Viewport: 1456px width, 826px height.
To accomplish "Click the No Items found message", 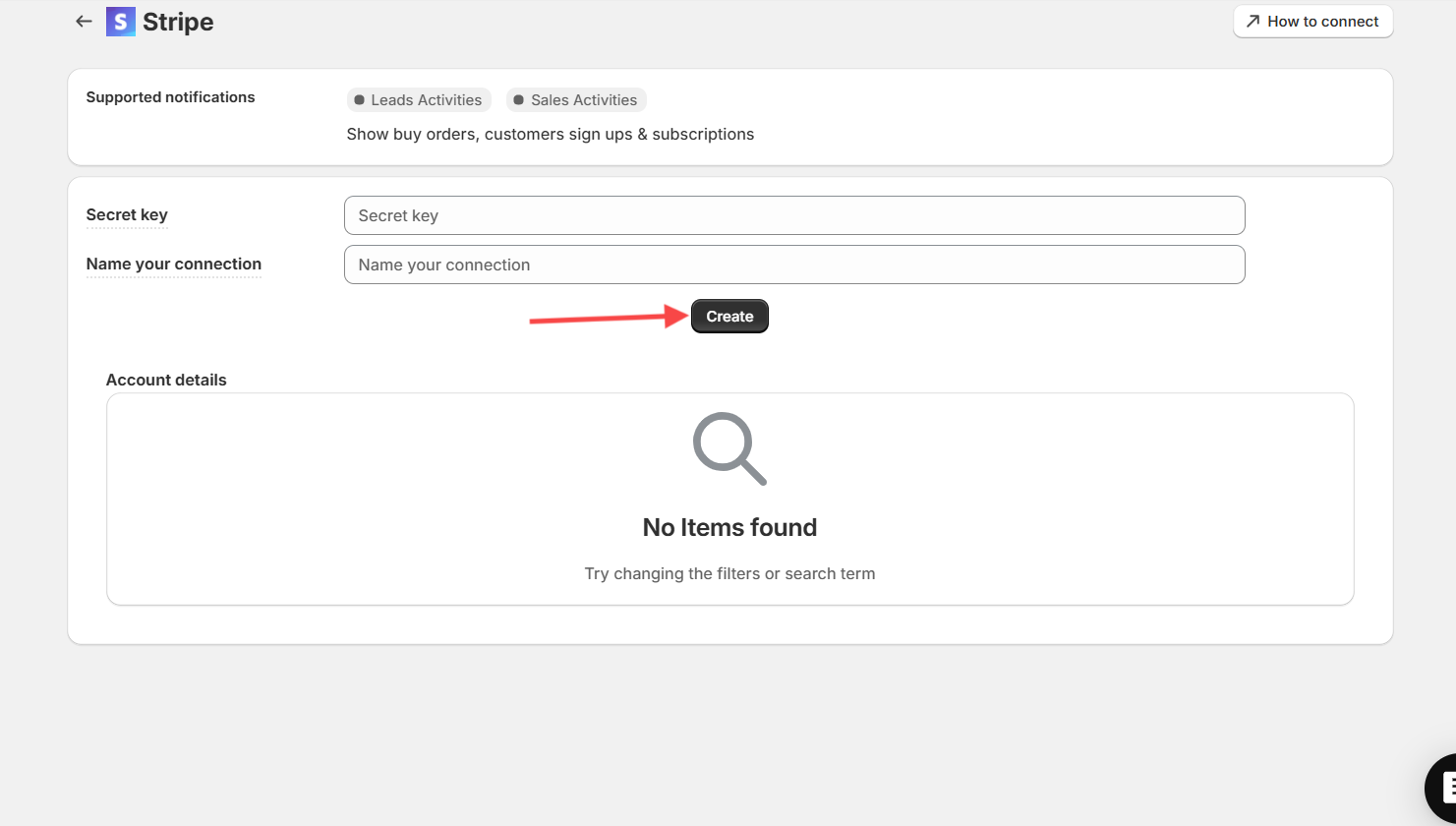I will [729, 528].
